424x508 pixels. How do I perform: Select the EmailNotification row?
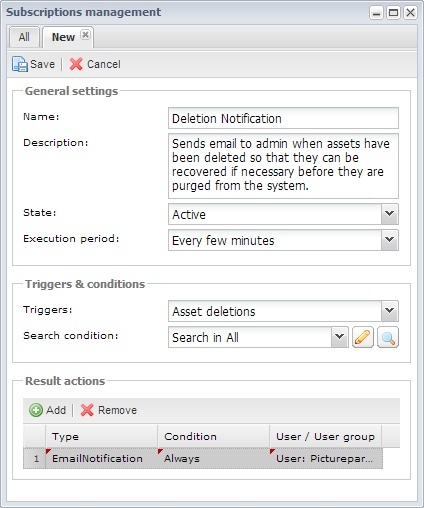[203, 458]
